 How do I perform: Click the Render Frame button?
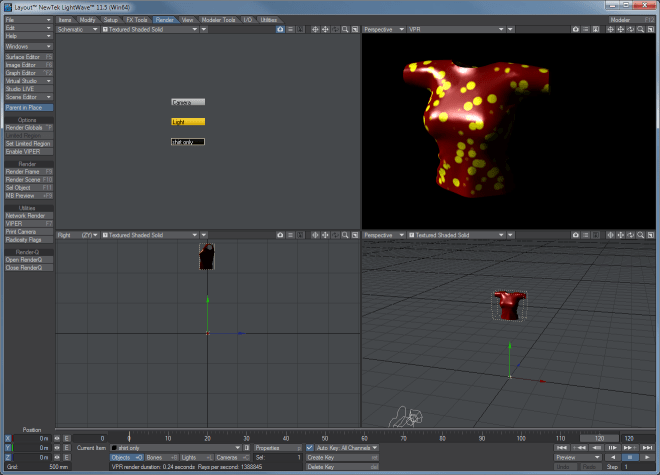[x=29, y=172]
